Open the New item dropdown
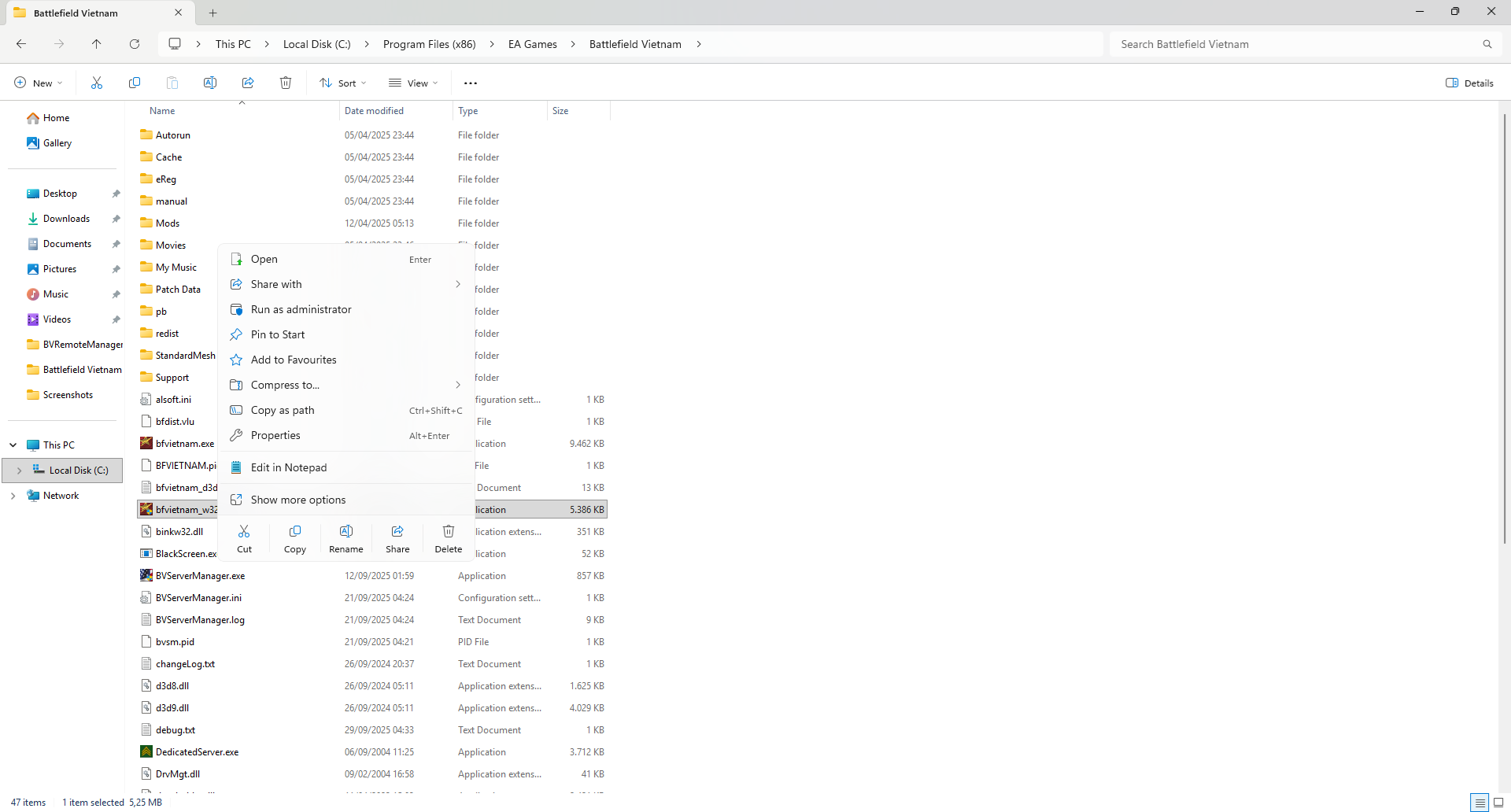Viewport: 1511px width, 812px height. point(38,83)
